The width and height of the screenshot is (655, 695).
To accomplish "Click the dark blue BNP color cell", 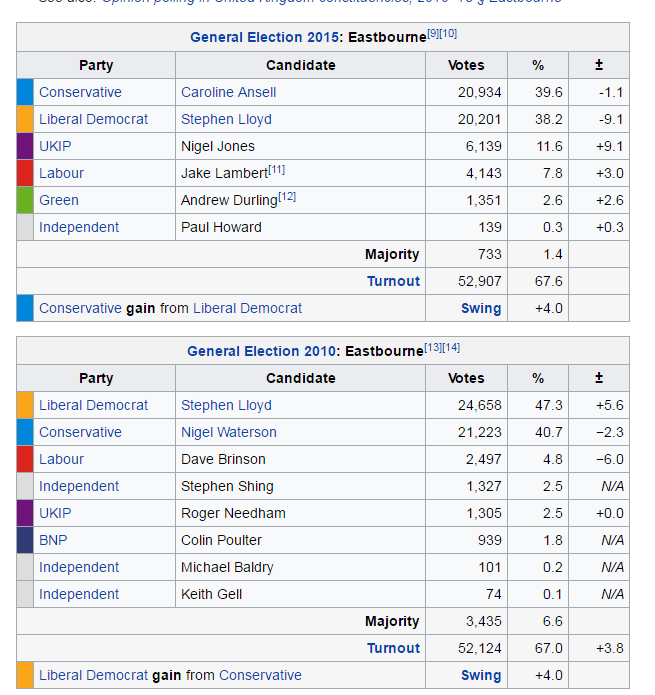I will pos(25,540).
